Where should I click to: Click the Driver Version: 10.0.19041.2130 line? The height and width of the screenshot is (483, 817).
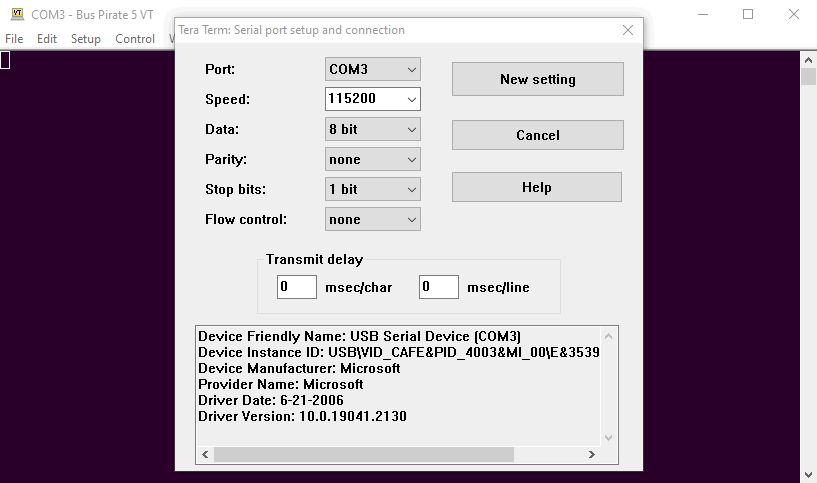point(302,416)
